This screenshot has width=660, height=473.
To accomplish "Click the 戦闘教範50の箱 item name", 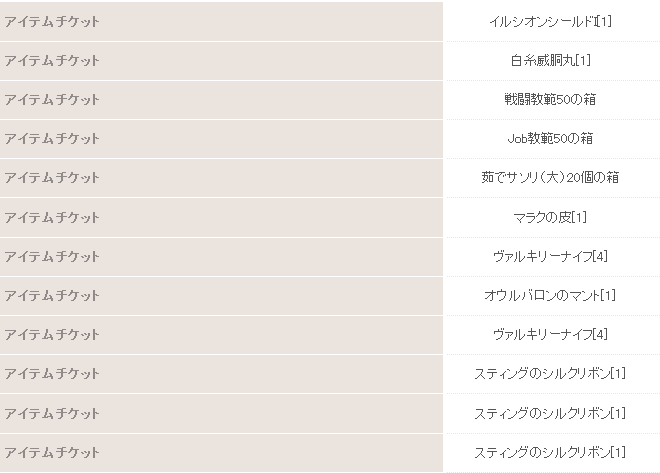I will (x=550, y=99).
